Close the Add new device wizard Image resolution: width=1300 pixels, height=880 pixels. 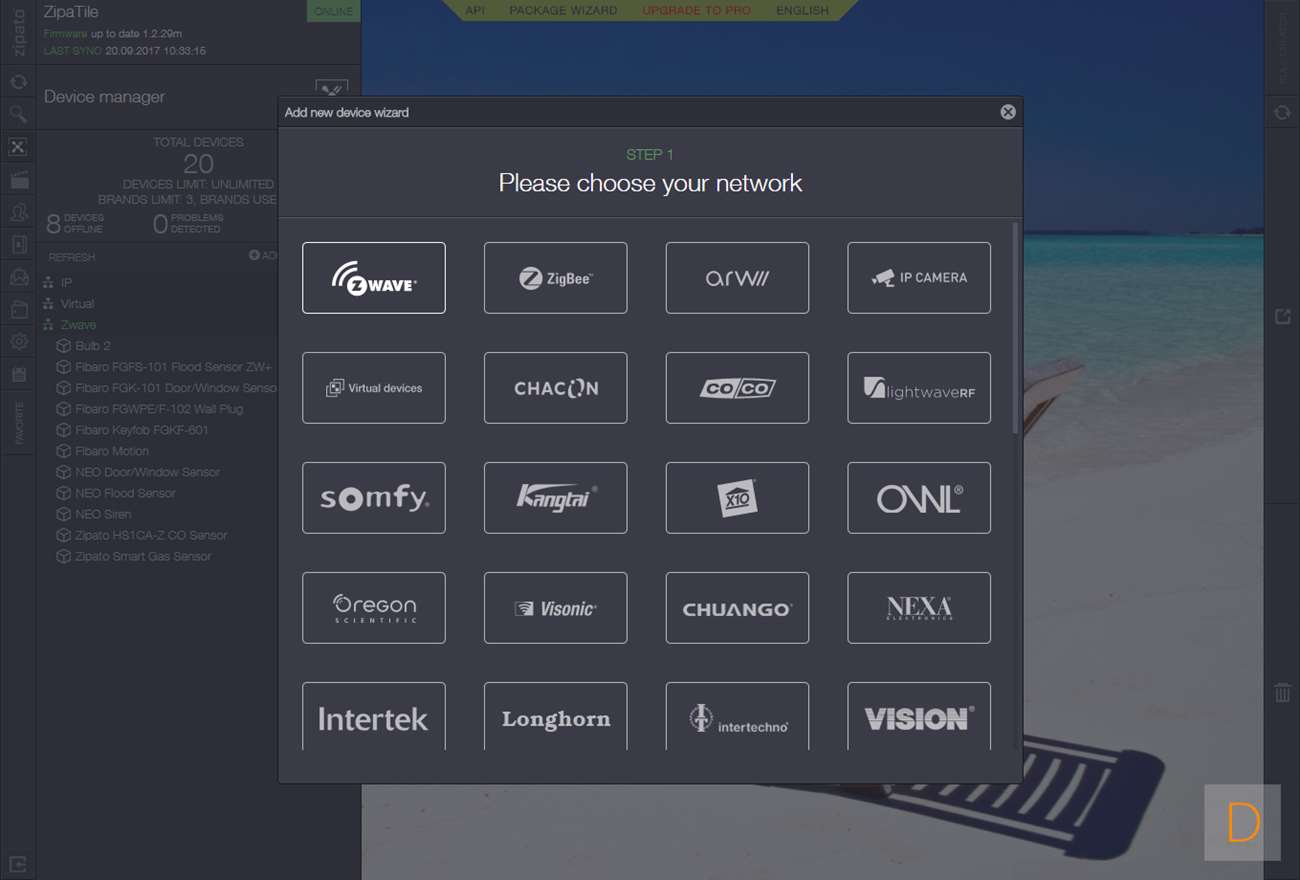click(x=1008, y=112)
